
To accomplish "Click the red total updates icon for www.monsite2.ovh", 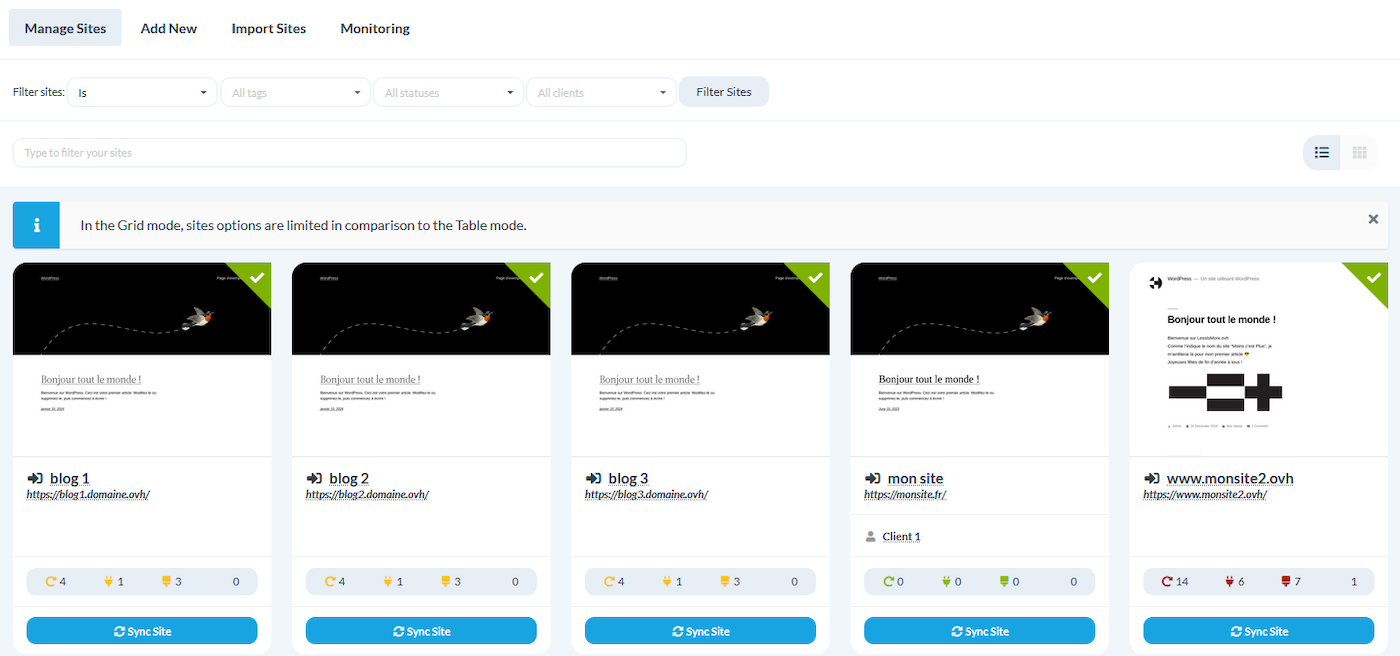I will [x=1166, y=581].
